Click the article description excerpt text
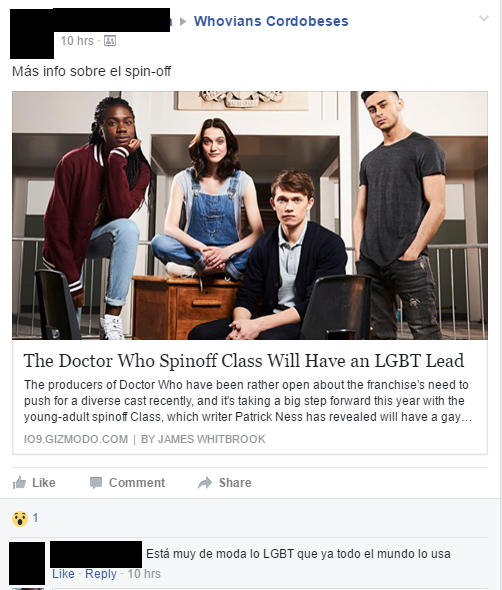Image resolution: width=502 pixels, height=590 pixels. click(248, 401)
